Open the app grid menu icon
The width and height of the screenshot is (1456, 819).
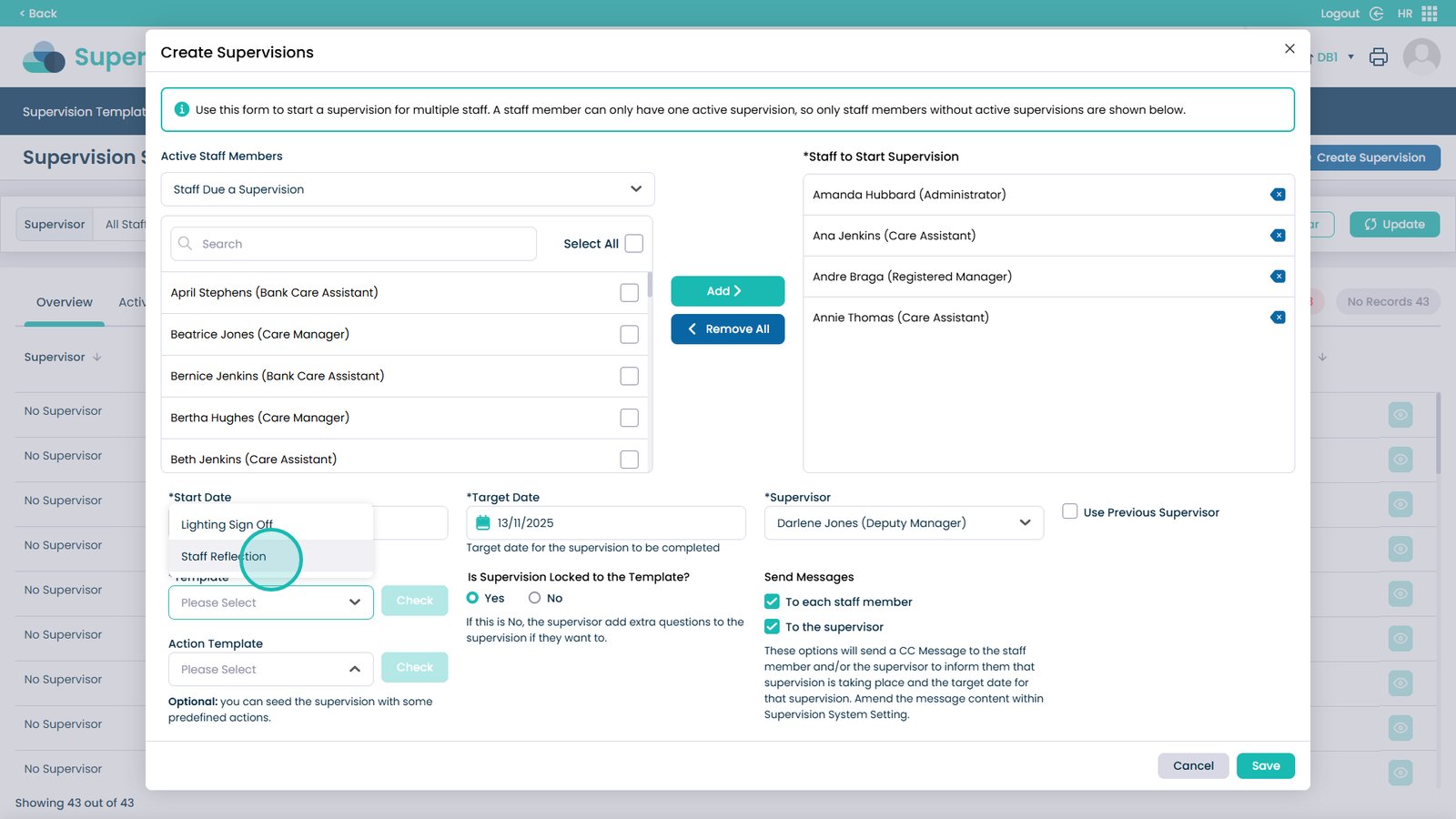[1430, 14]
